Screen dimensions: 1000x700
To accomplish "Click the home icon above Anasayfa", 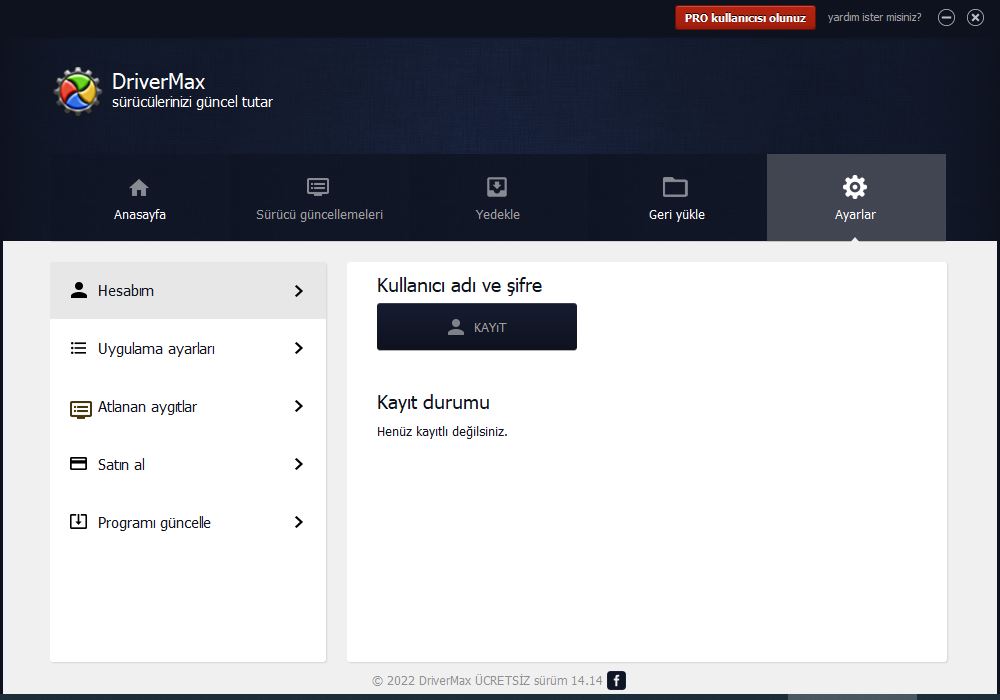I will 139,187.
